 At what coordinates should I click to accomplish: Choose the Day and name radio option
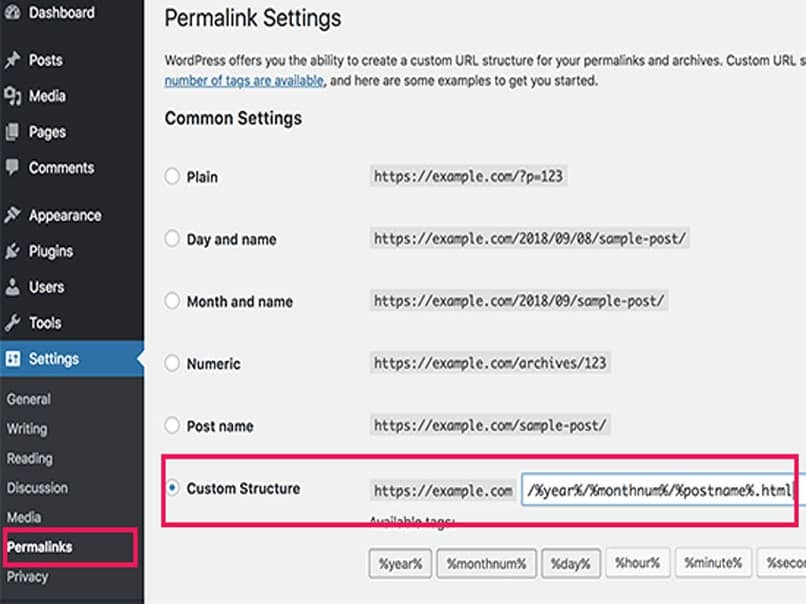pos(172,240)
